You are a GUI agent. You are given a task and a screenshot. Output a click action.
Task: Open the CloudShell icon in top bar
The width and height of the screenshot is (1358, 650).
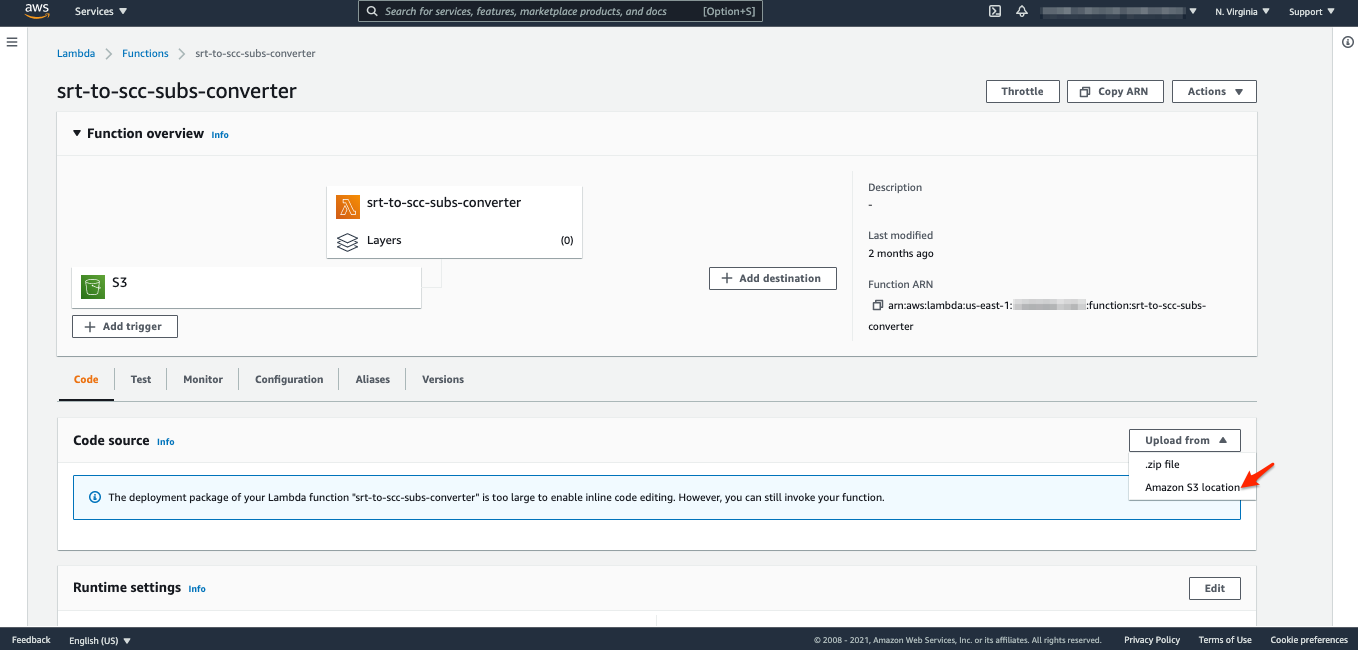[x=995, y=12]
